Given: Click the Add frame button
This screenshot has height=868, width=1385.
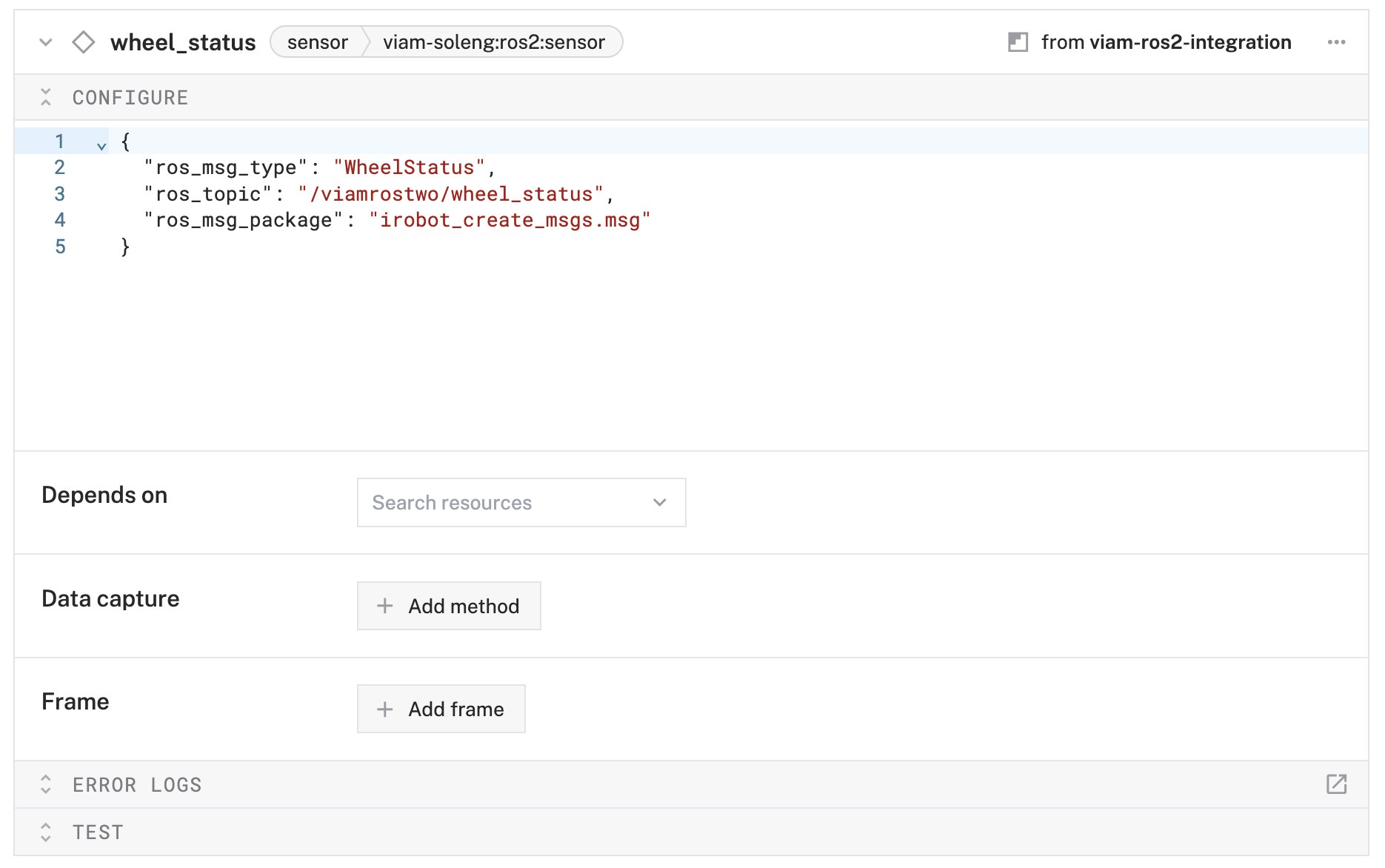Looking at the screenshot, I should tap(441, 709).
